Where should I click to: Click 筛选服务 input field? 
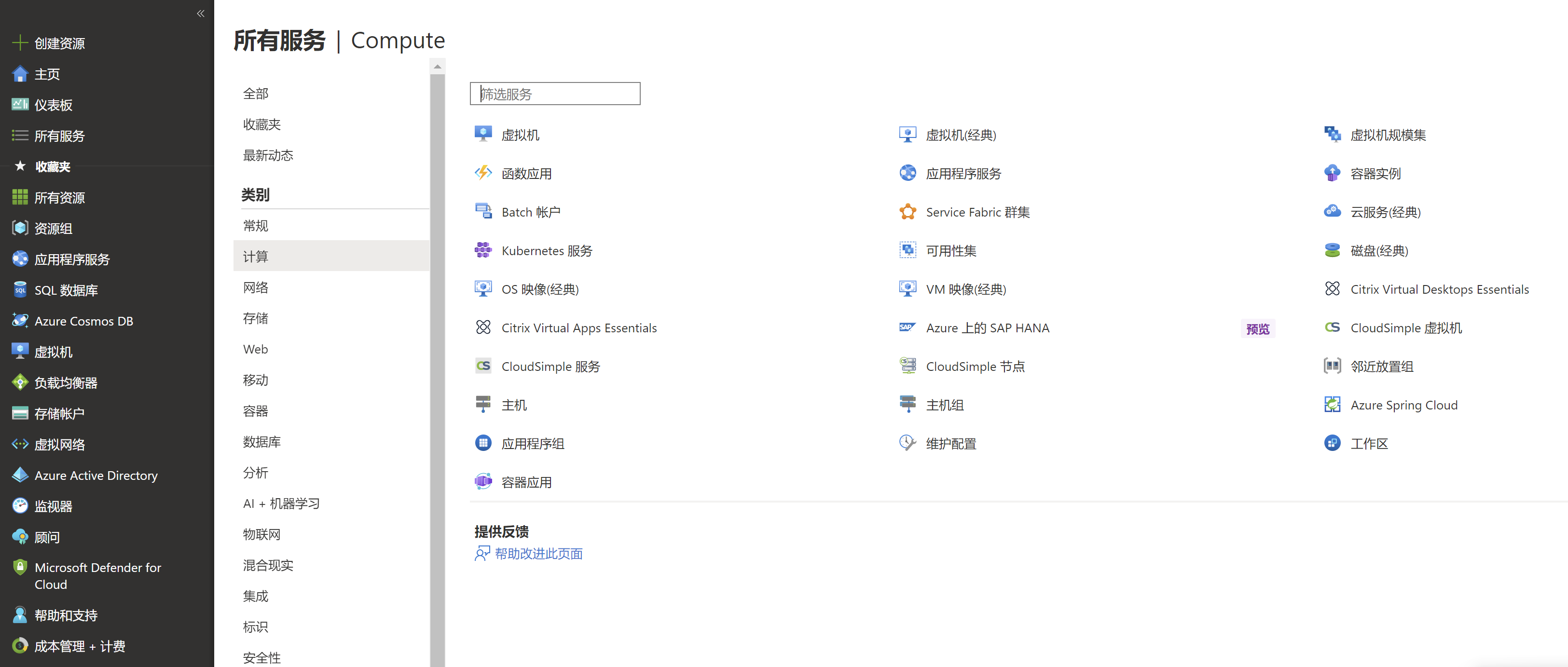555,93
